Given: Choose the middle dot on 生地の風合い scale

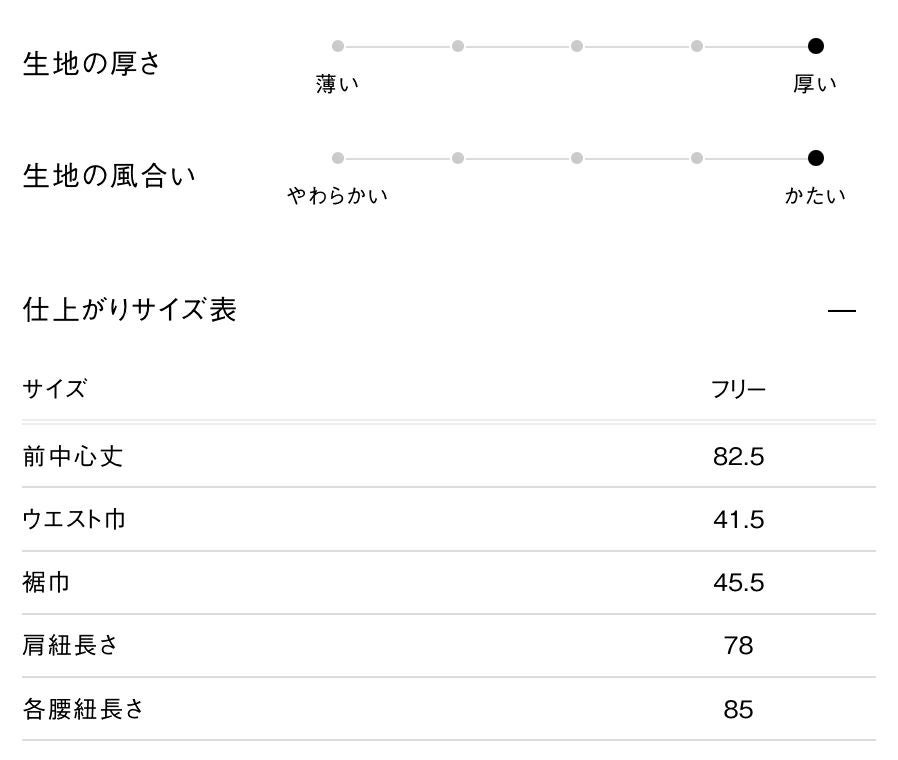Looking at the screenshot, I should pyautogui.click(x=577, y=158).
